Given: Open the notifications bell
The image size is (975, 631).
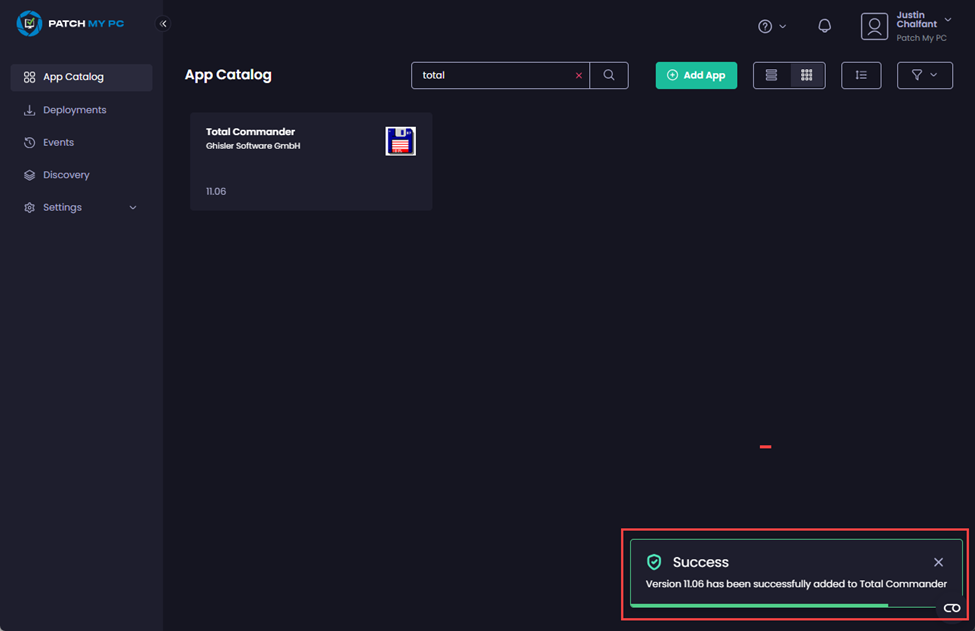Looking at the screenshot, I should coord(824,26).
